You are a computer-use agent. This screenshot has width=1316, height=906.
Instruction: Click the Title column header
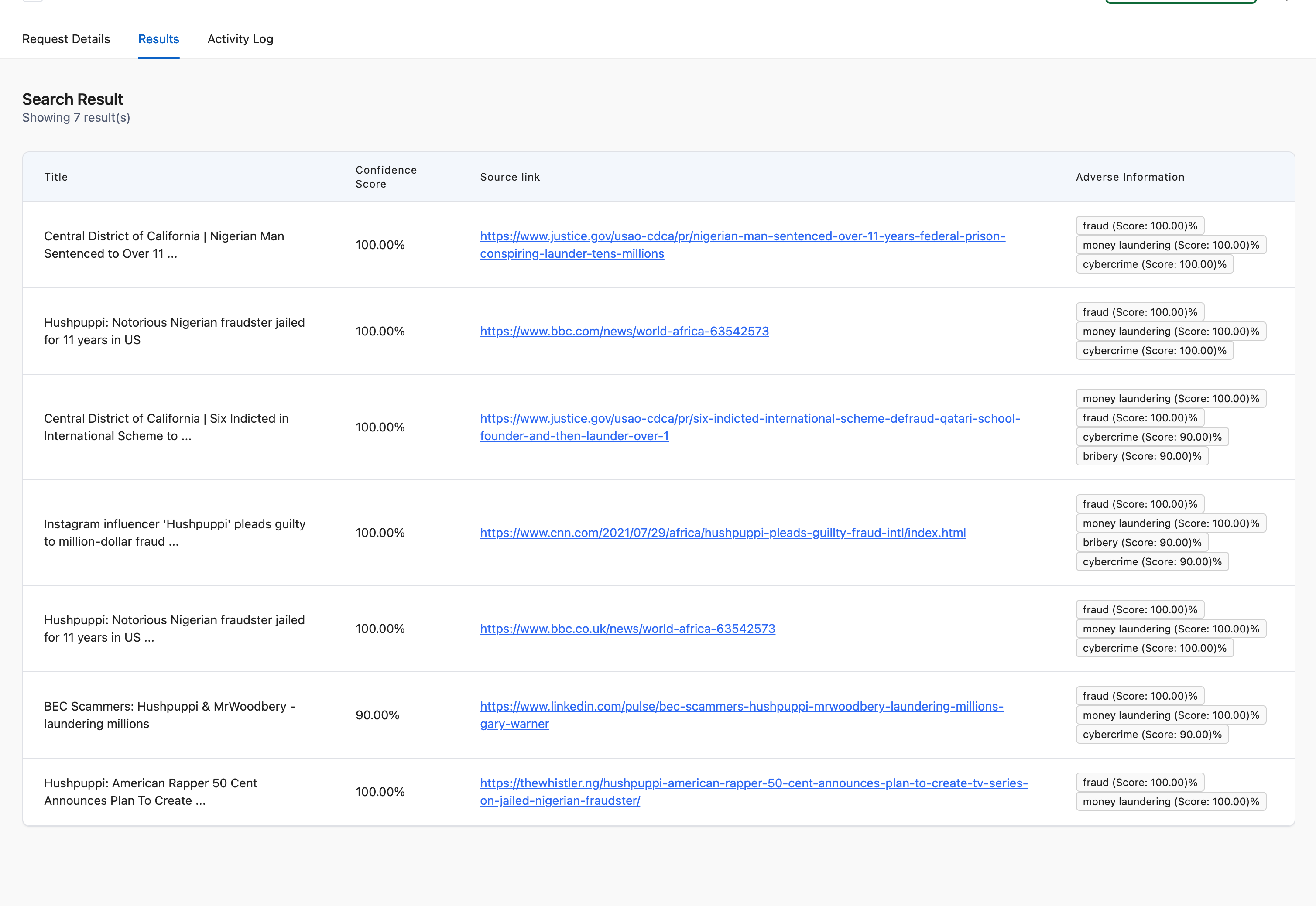click(56, 177)
